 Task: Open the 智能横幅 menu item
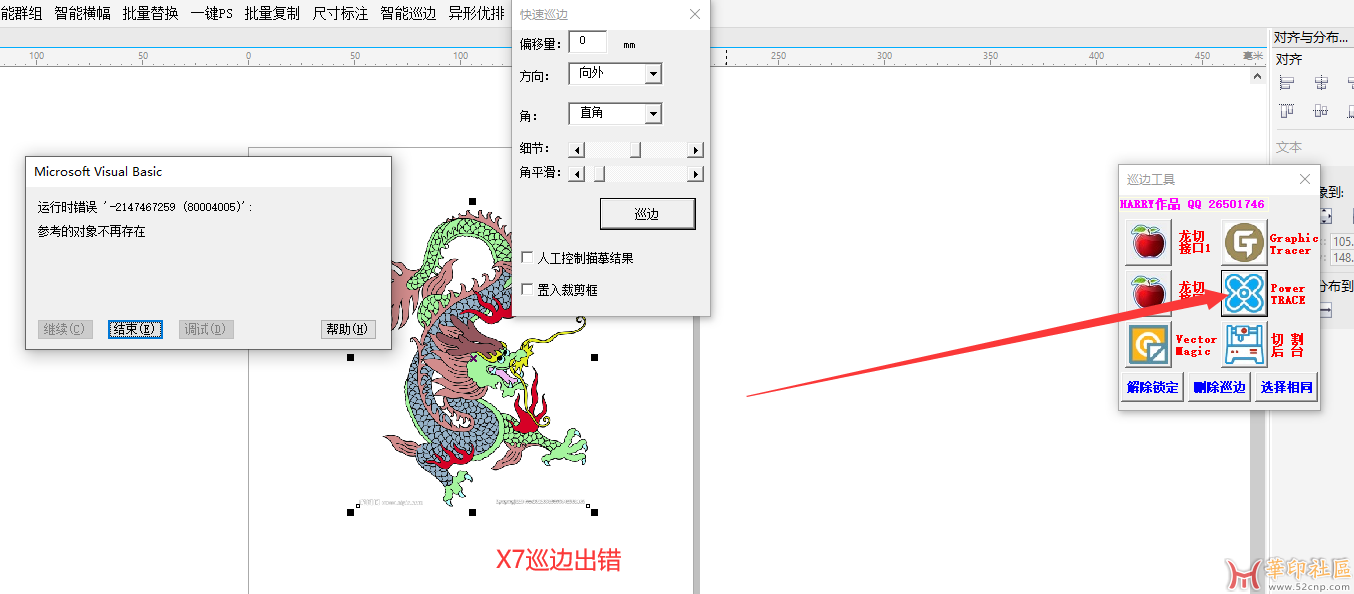coord(82,13)
